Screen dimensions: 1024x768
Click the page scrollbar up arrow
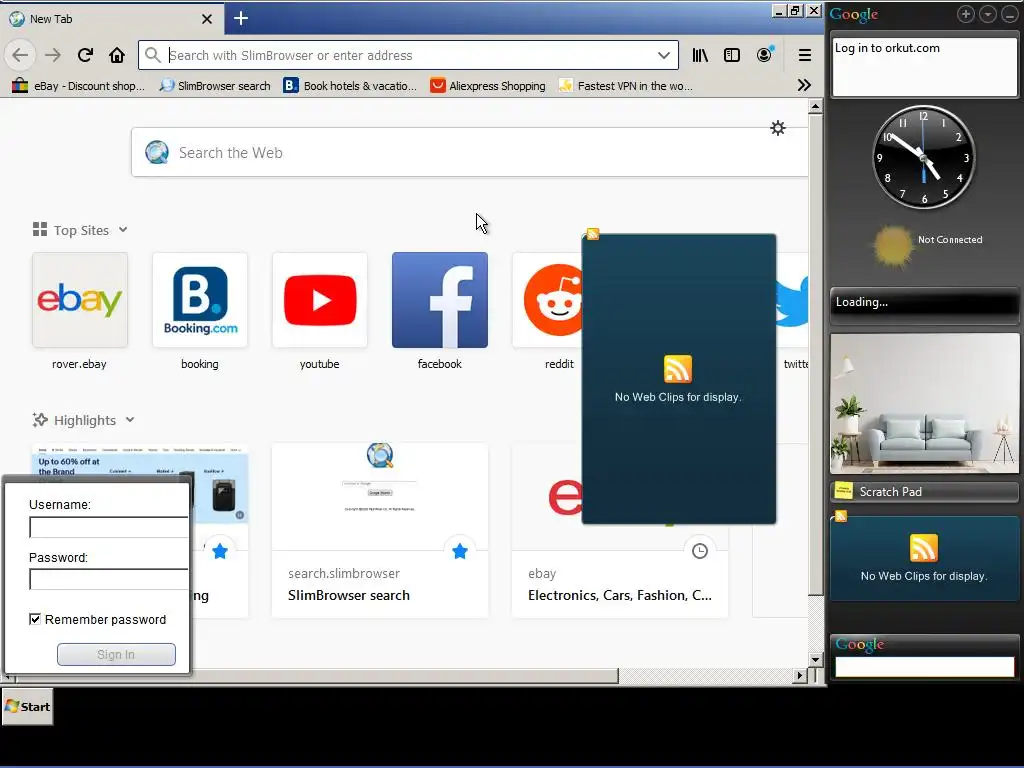coord(815,106)
